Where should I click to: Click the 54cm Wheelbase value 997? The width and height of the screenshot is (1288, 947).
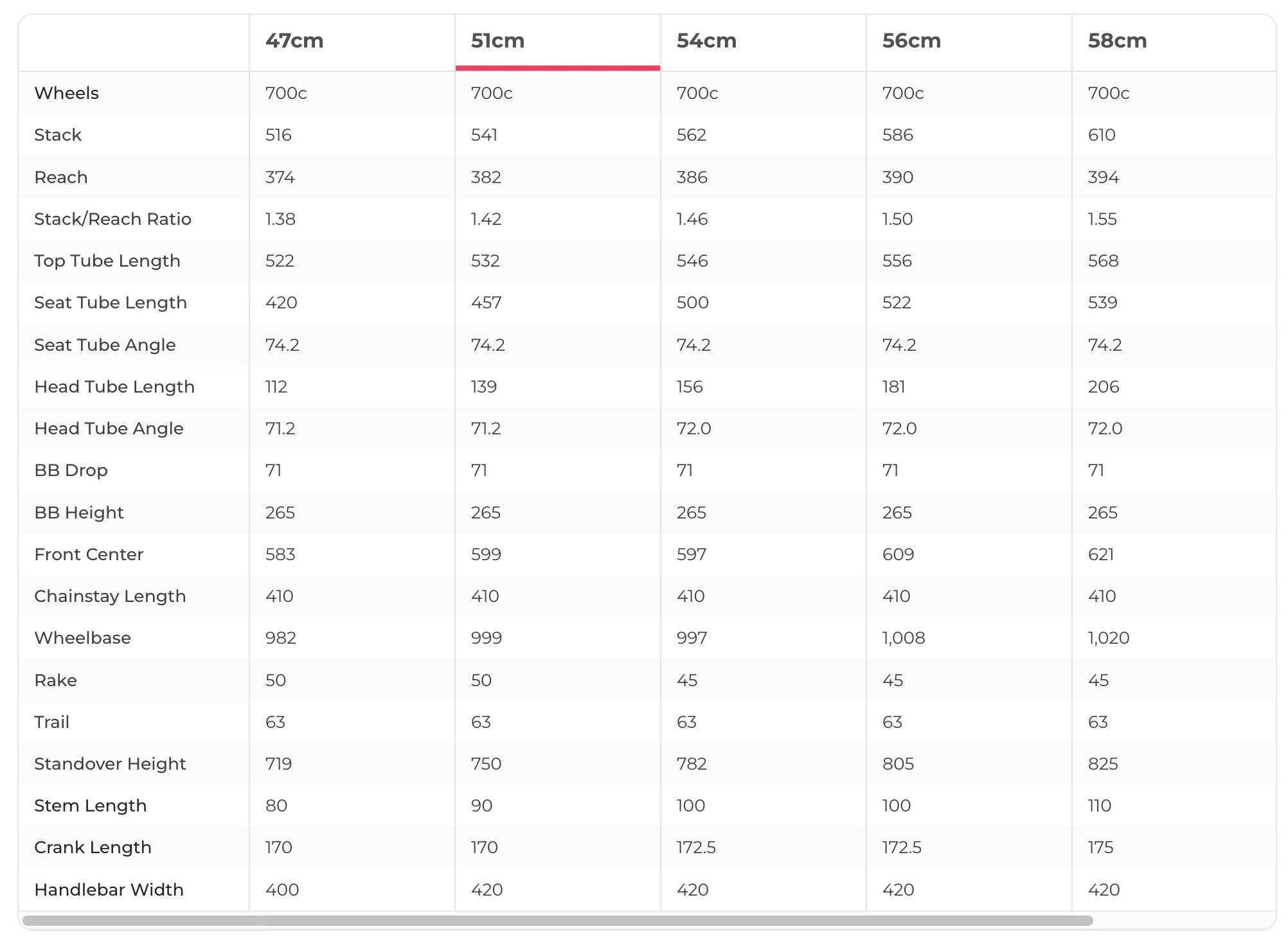tap(692, 638)
